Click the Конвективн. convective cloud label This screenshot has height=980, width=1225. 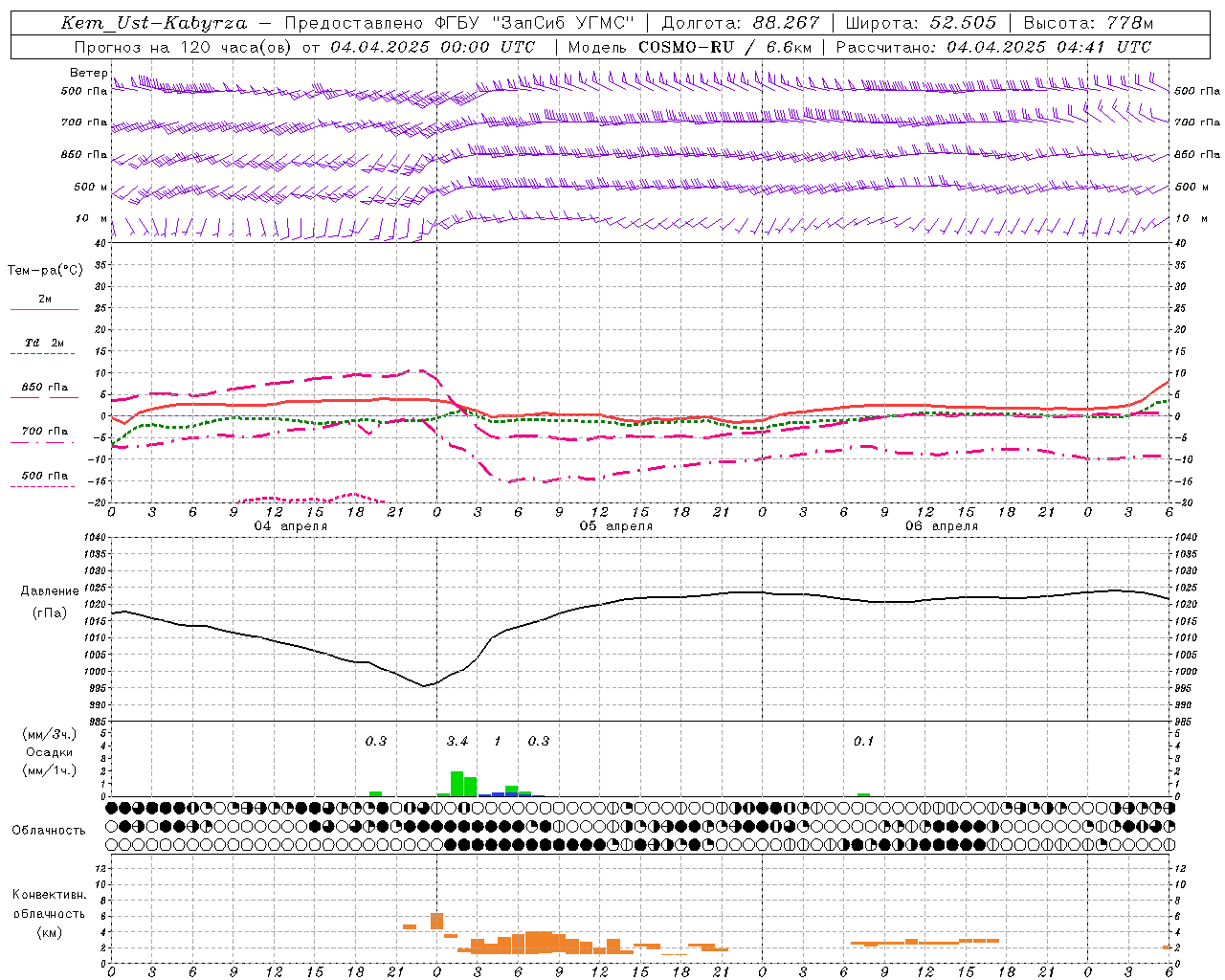[x=49, y=895]
